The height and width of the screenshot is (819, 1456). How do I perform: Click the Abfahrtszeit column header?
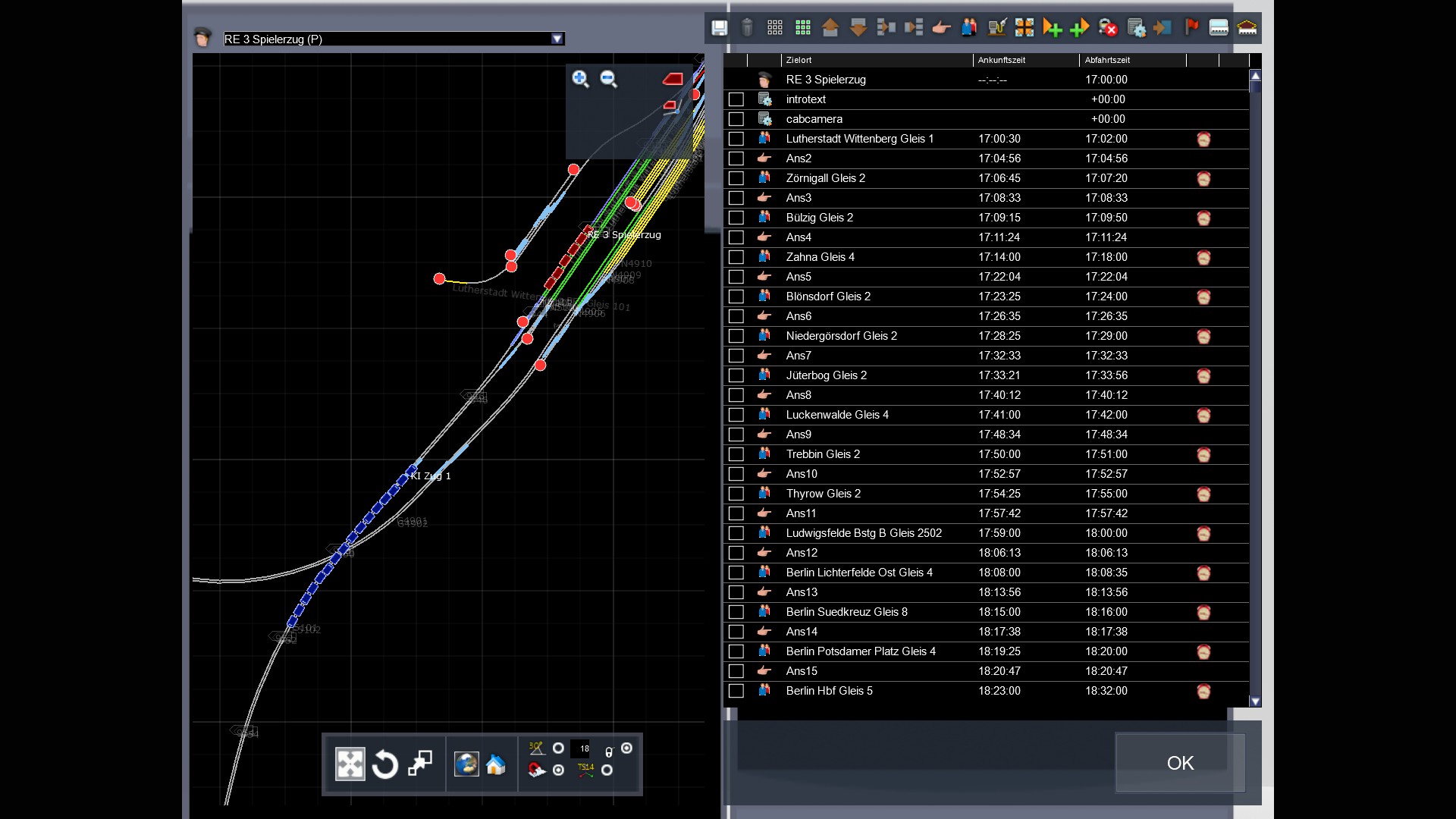[1107, 60]
